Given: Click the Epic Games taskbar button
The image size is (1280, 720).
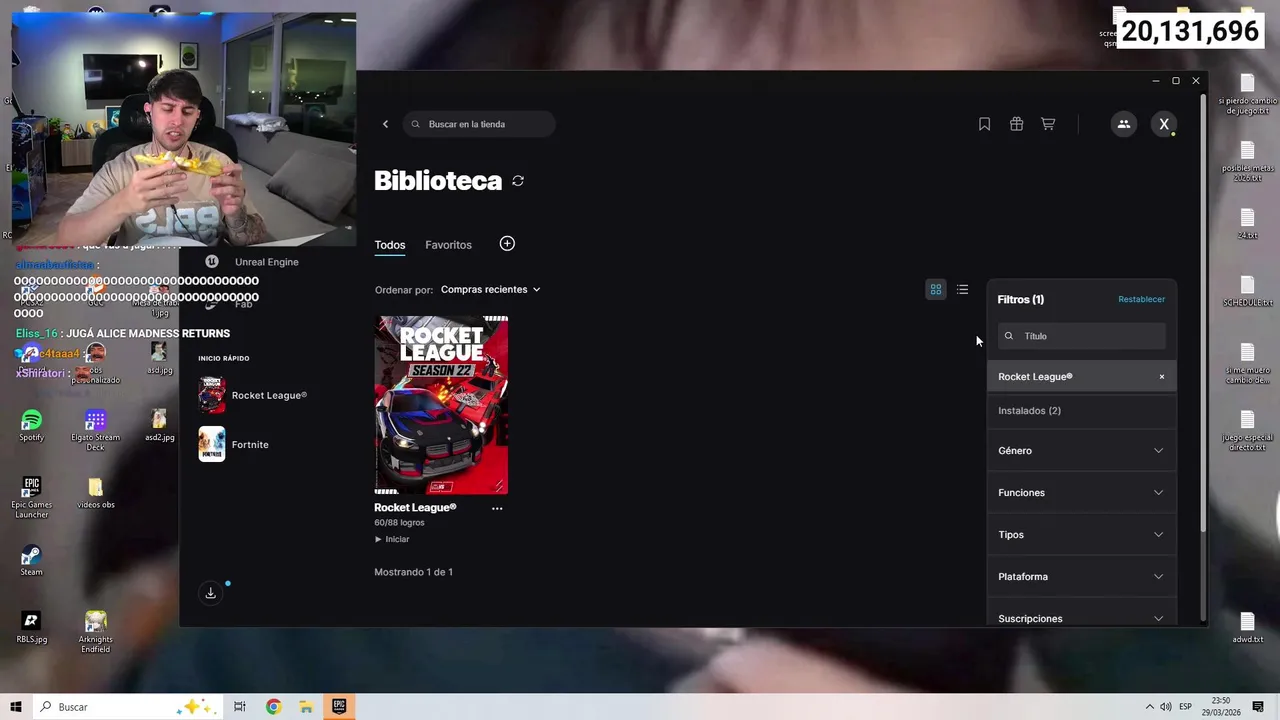Looking at the screenshot, I should [339, 707].
